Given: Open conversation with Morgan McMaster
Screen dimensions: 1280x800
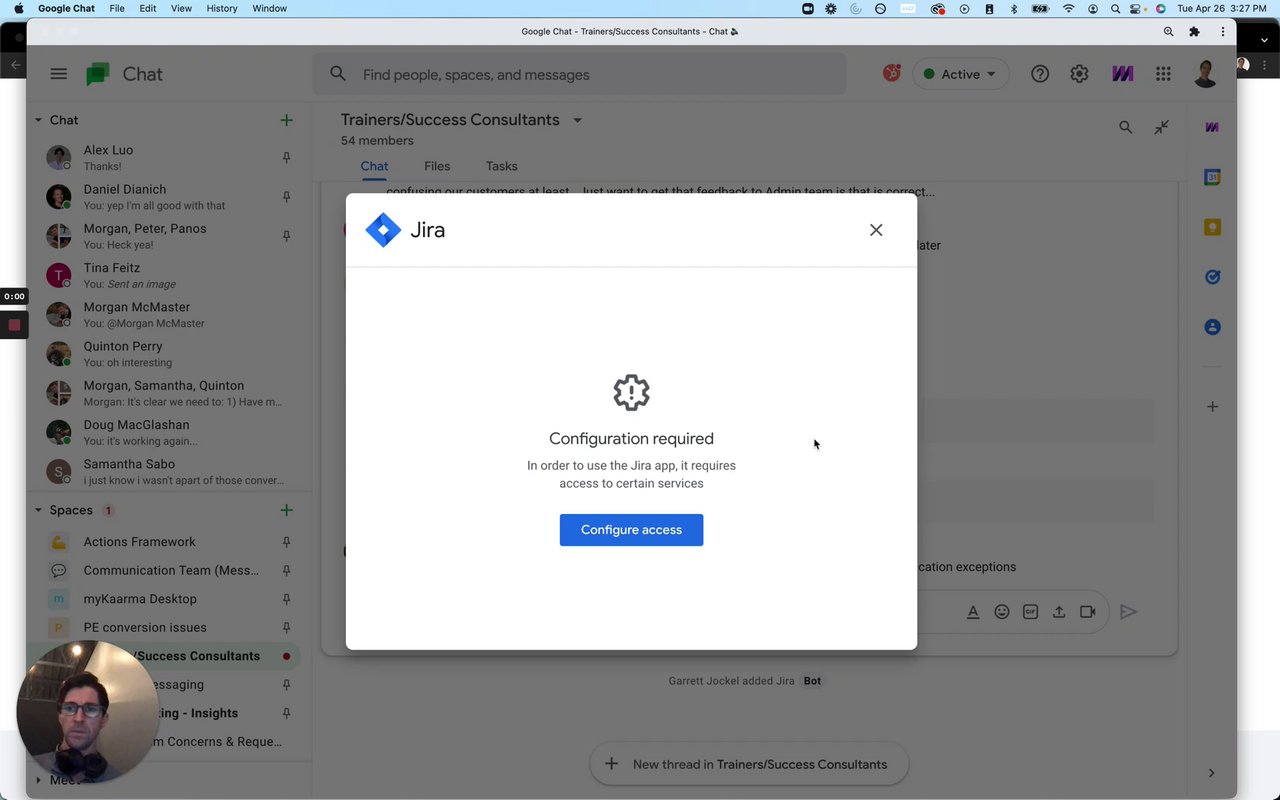Looking at the screenshot, I should 168,315.
